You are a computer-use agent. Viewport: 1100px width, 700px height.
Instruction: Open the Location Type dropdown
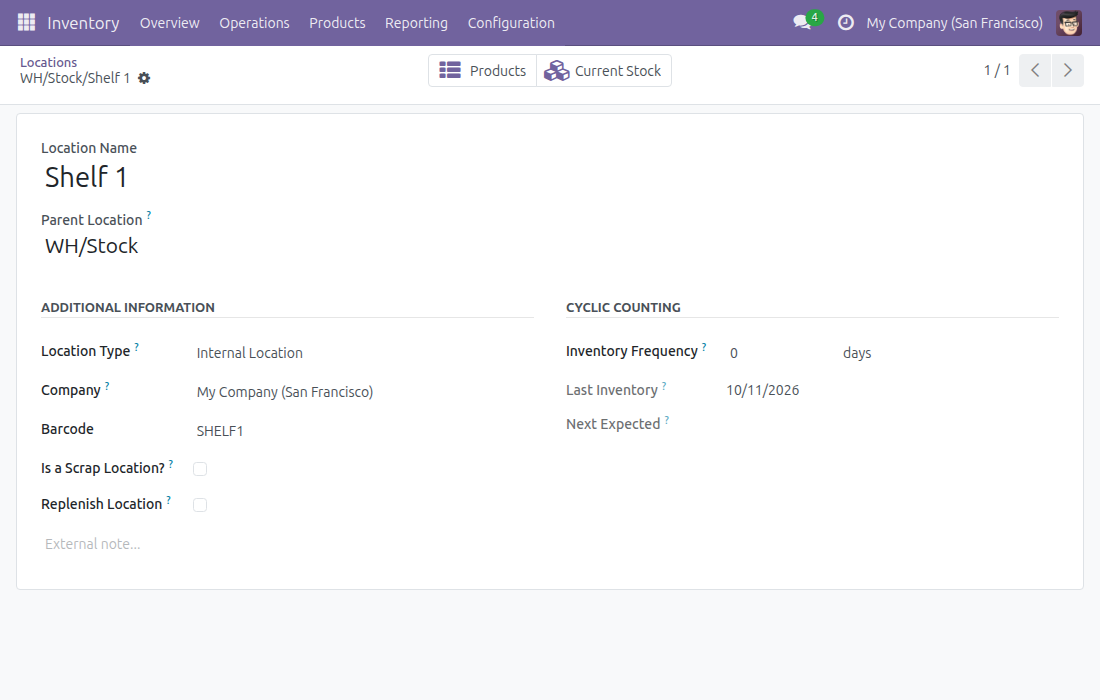(363, 353)
